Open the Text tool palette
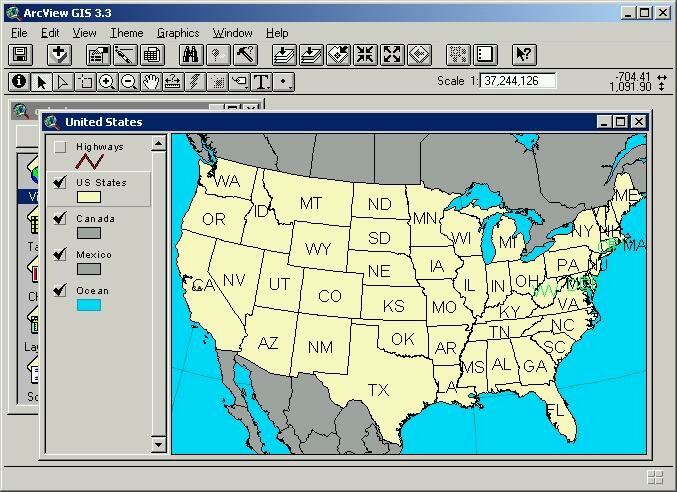677x492 pixels. tap(262, 82)
